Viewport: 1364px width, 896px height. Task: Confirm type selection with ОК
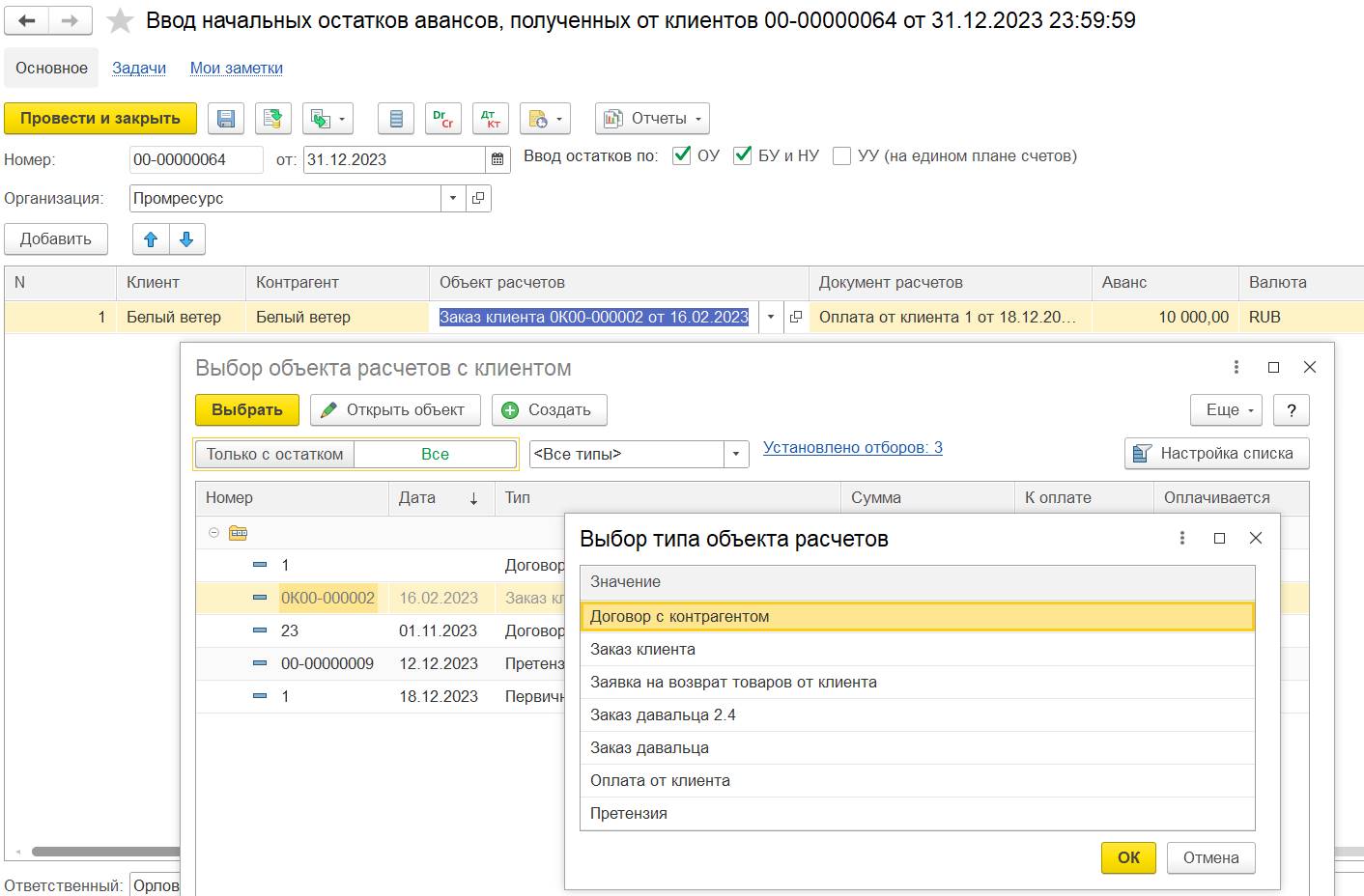coord(1128,857)
